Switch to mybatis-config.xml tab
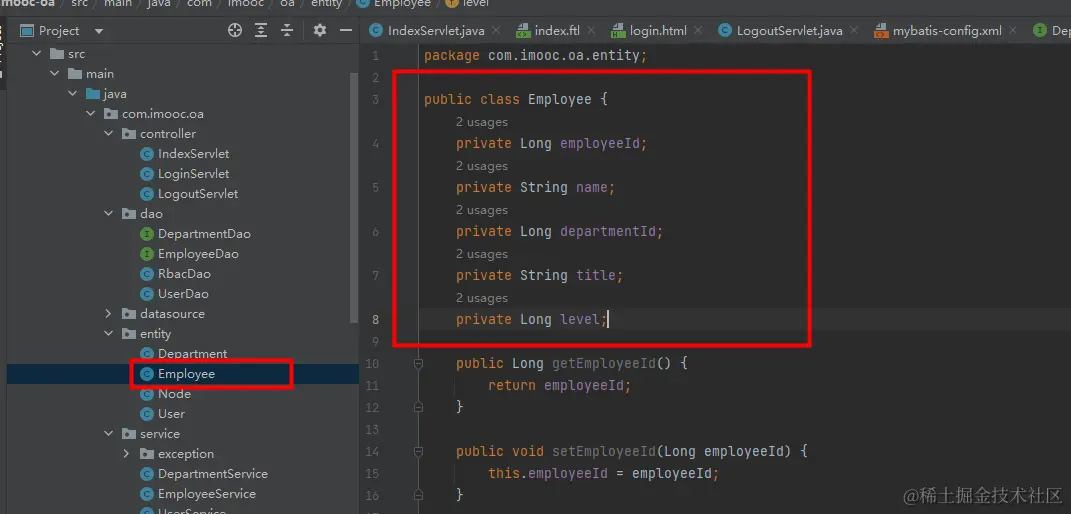The width and height of the screenshot is (1071, 514). click(x=947, y=31)
